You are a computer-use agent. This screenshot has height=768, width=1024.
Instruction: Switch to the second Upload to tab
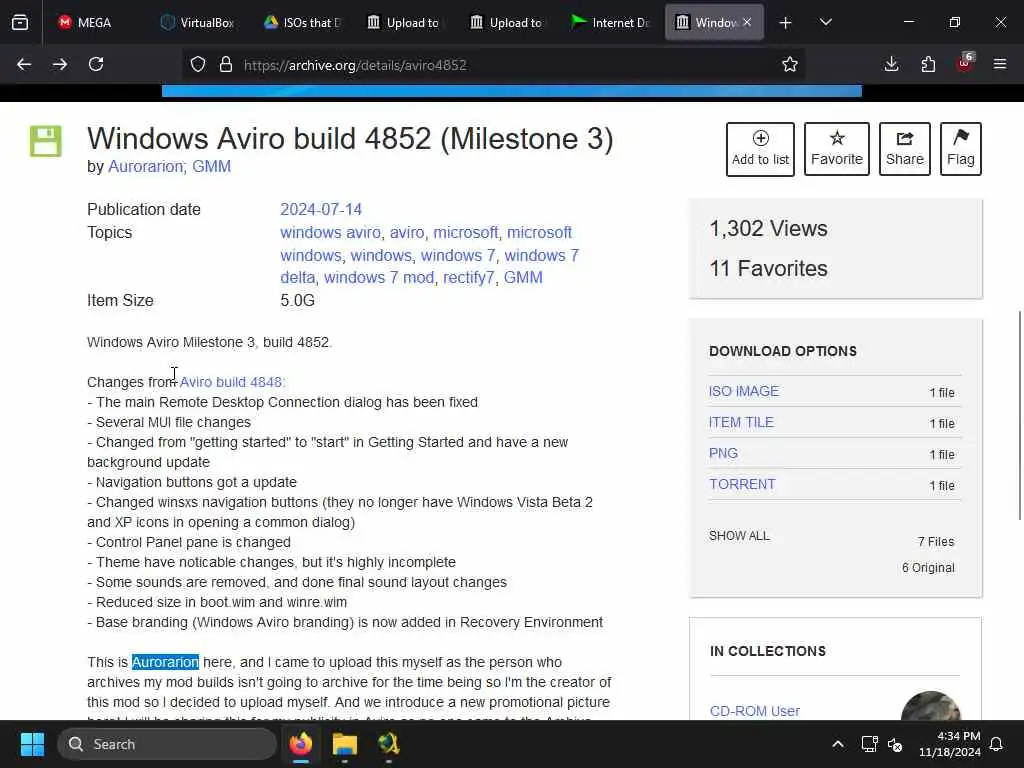506,23
